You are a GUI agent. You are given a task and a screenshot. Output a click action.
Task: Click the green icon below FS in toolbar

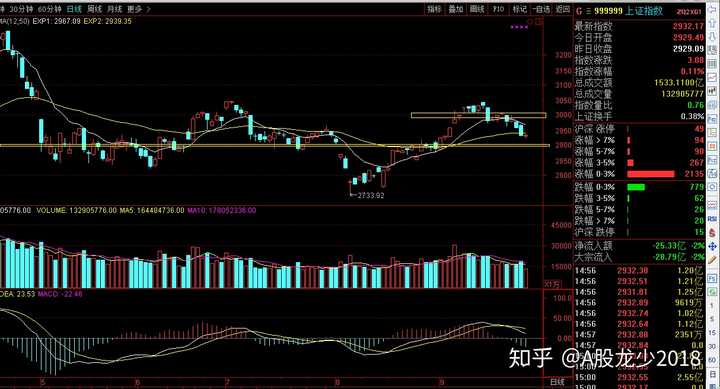[x=712, y=292]
